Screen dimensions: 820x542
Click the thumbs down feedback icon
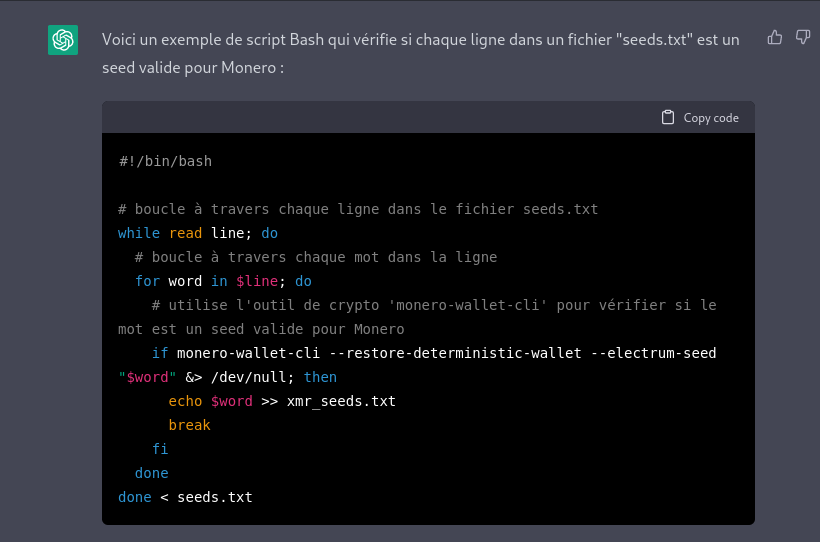click(803, 37)
